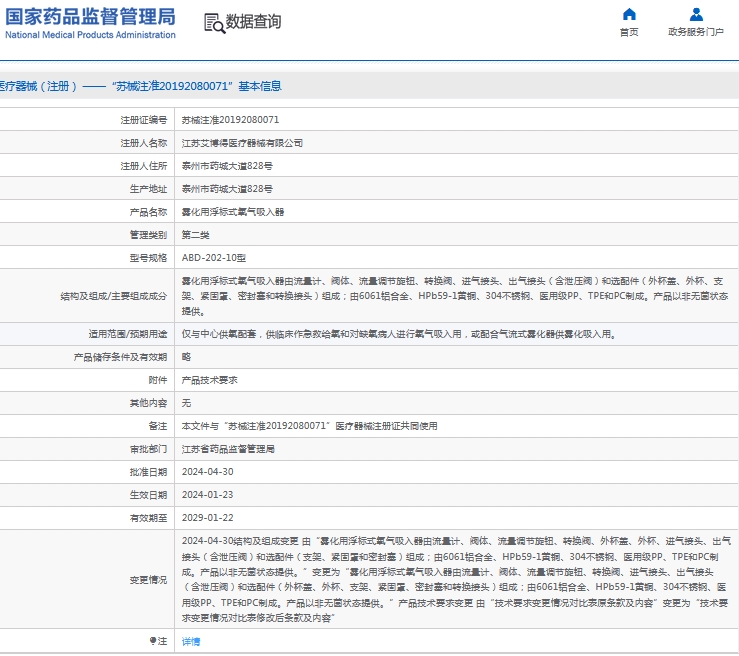Click the 变更情况 change description paragraph
Viewport: 739px width, 656px height.
[x=456, y=580]
